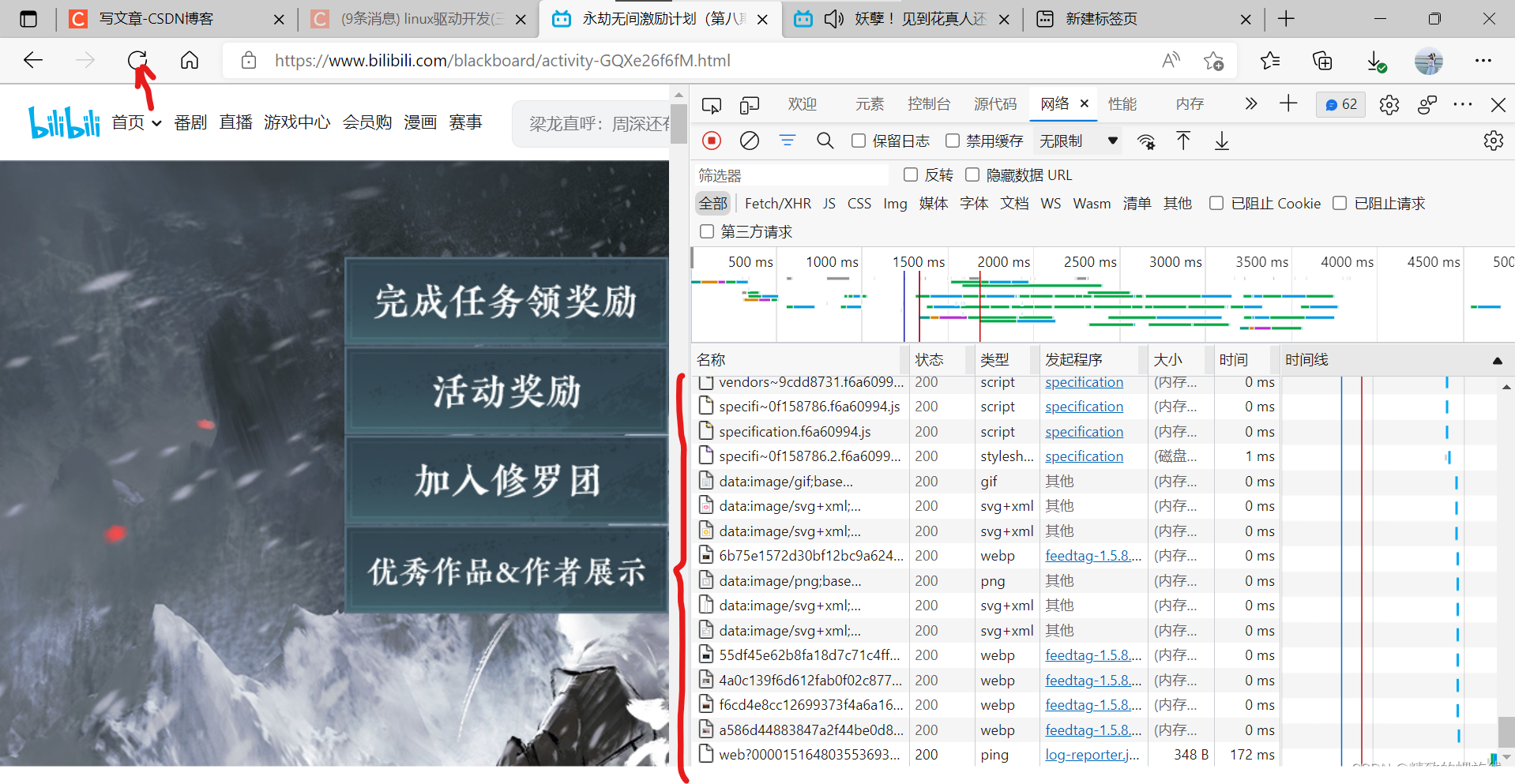Image resolution: width=1515 pixels, height=784 pixels.
Task: Export HAR file download arrow icon
Action: pyautogui.click(x=1221, y=141)
